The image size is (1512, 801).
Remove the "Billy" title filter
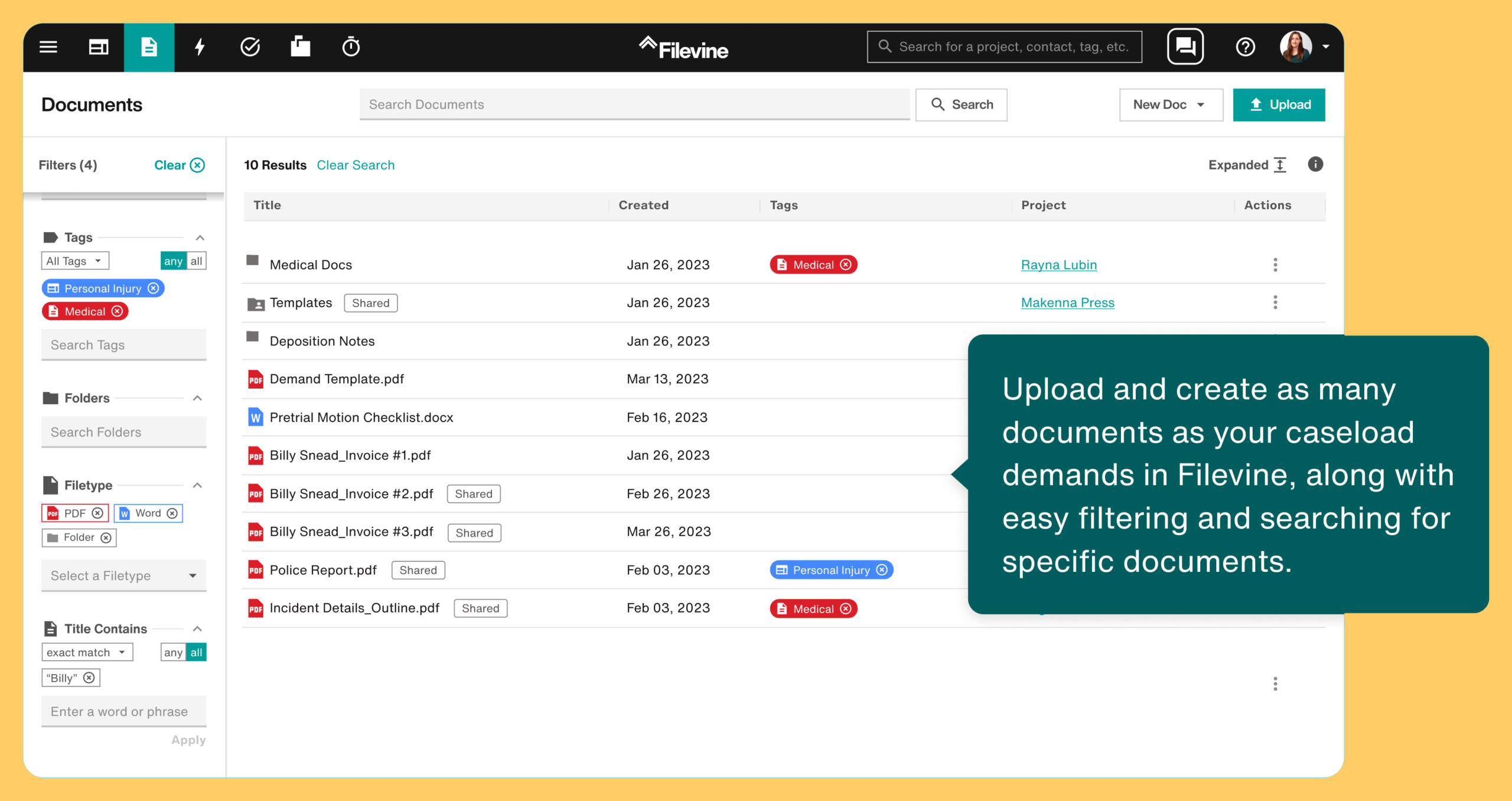coord(89,678)
